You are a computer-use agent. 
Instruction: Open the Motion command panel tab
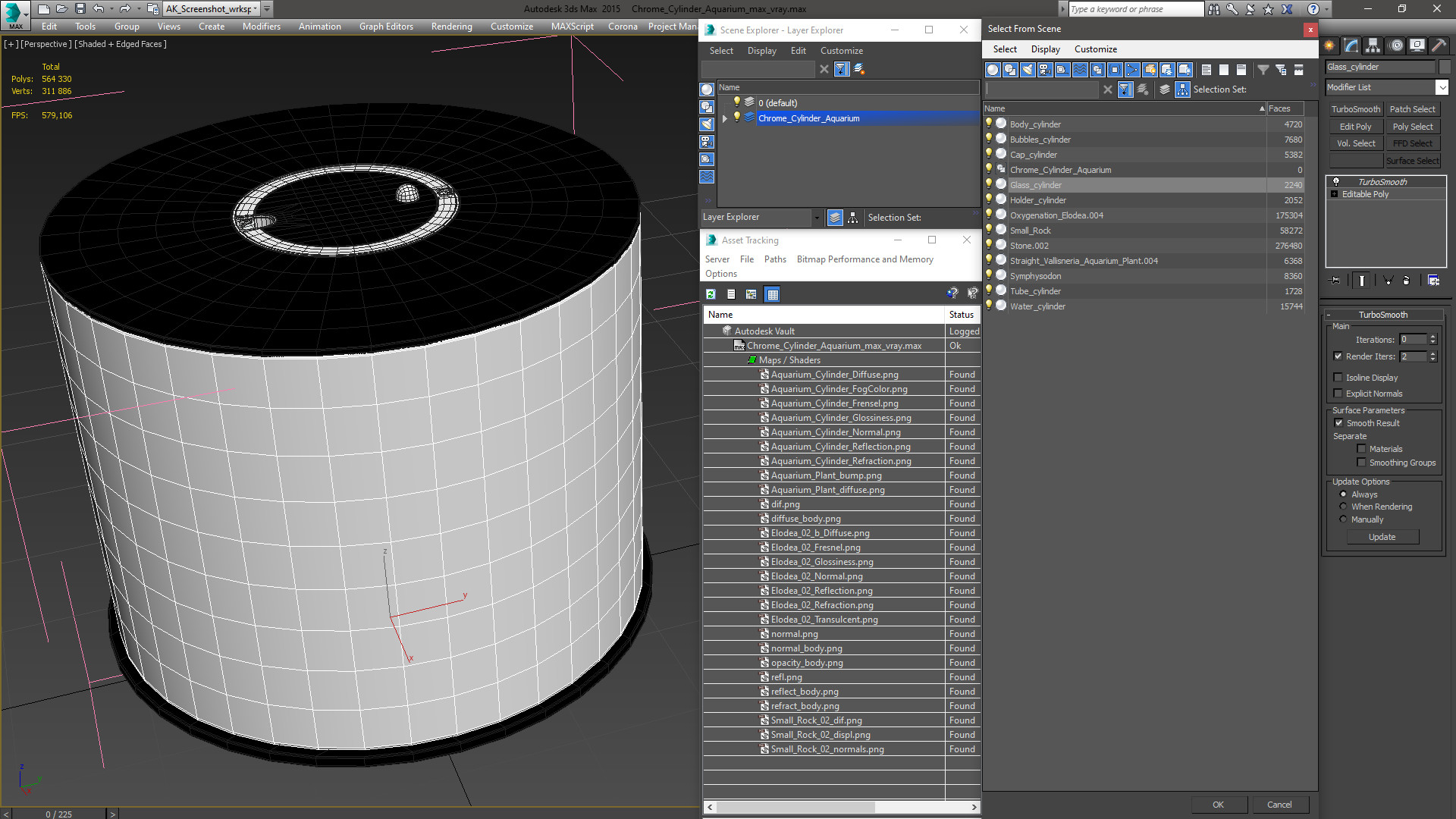click(1396, 45)
